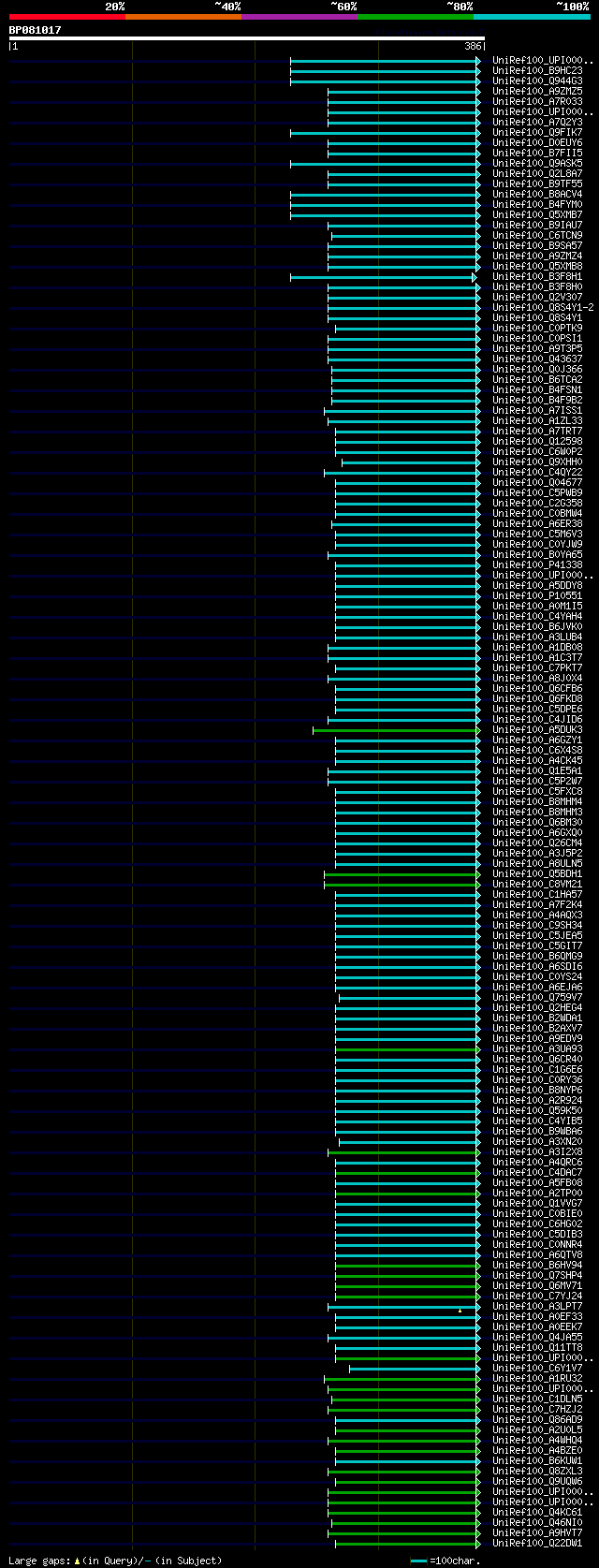Select hit label UniRef100_D0EUY6
The image size is (599, 1568).
coord(537,142)
